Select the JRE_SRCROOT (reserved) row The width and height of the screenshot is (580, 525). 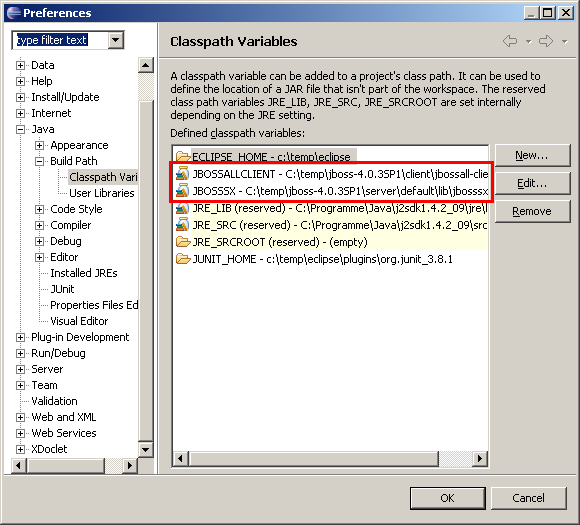(x=331, y=242)
